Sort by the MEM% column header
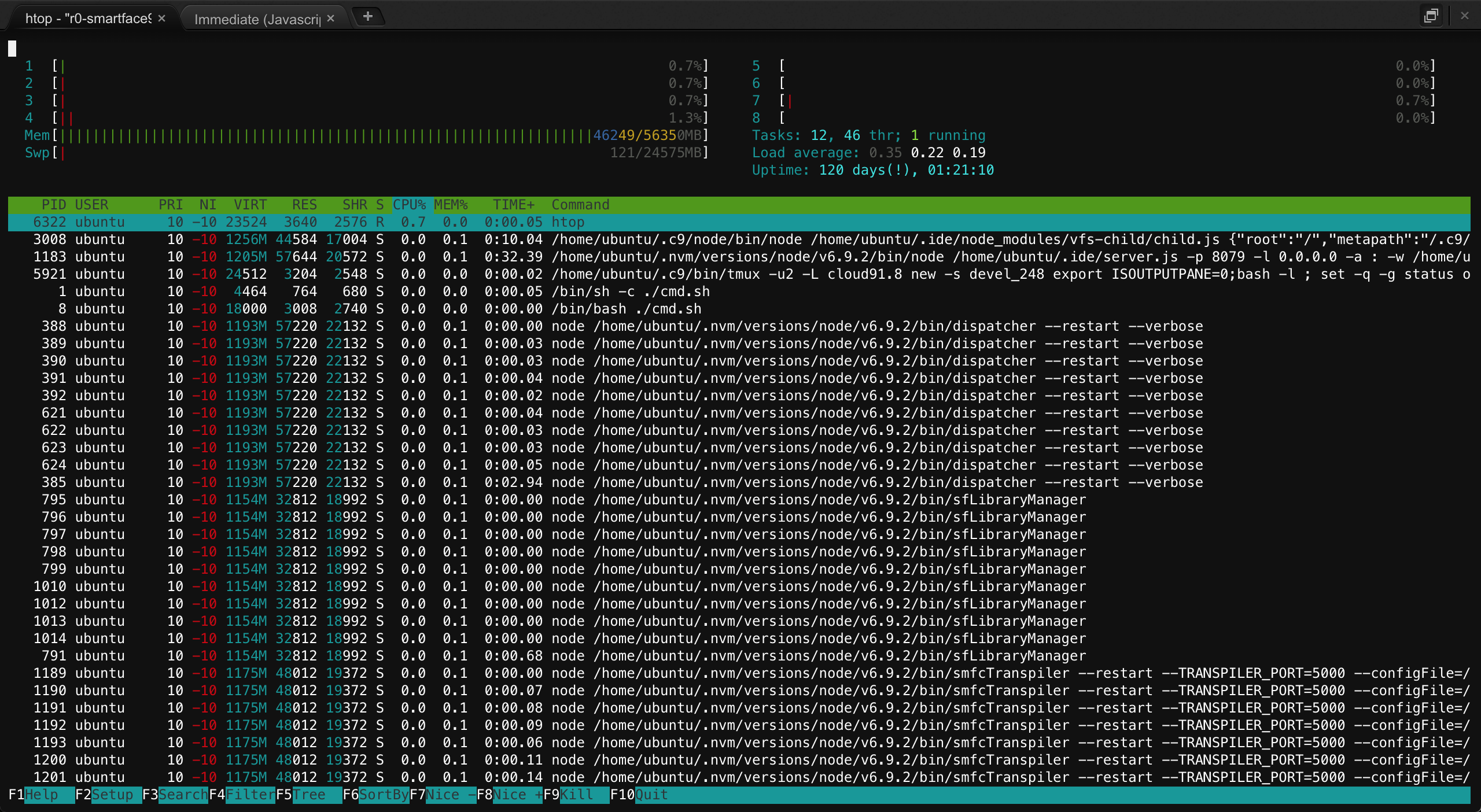 pos(451,205)
